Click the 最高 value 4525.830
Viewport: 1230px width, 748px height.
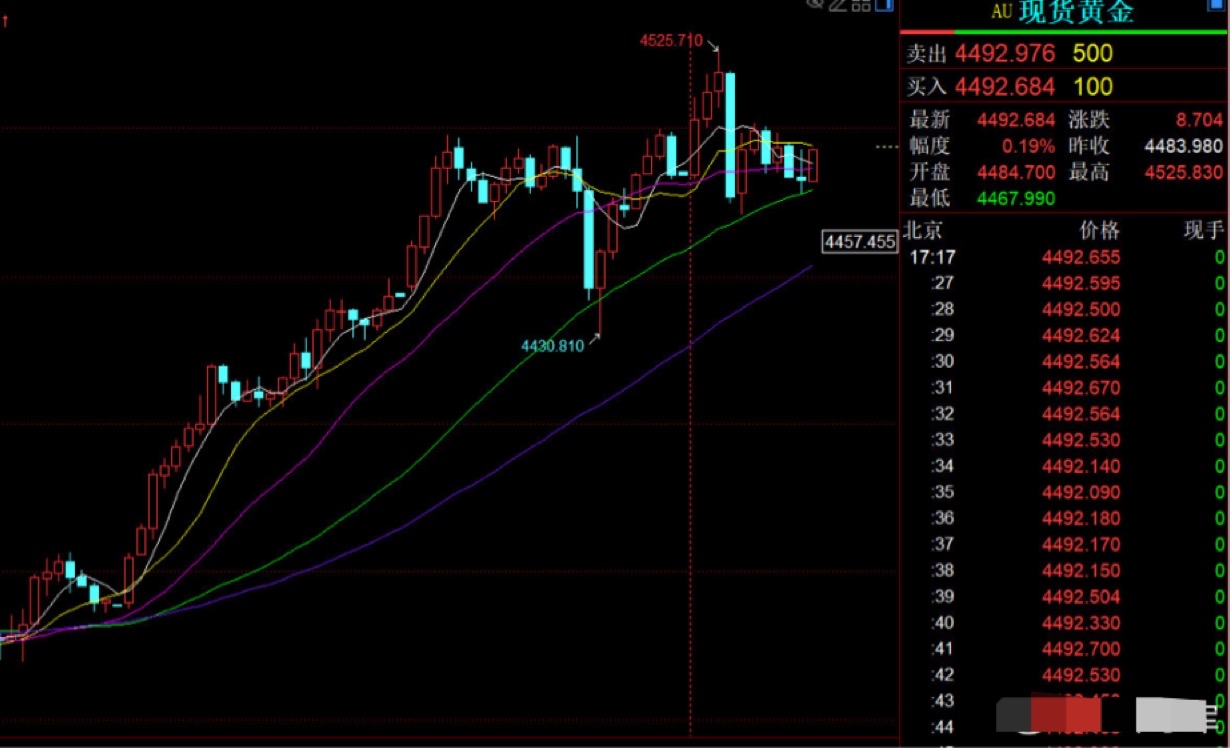click(x=1184, y=172)
